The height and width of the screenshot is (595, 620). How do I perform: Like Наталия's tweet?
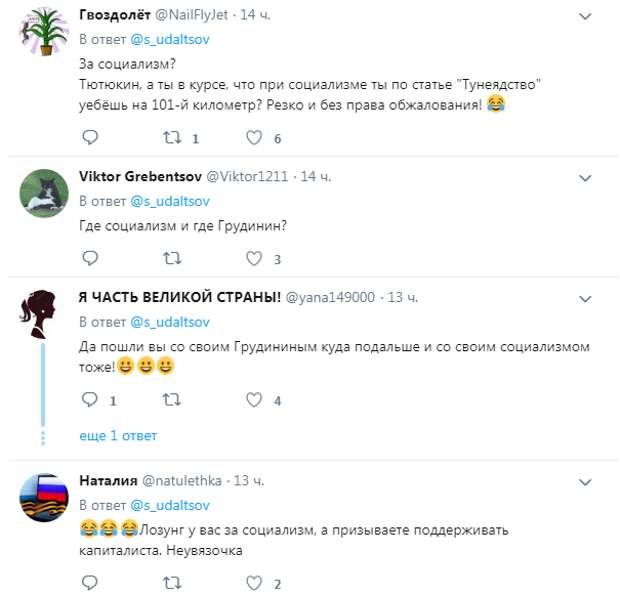[254, 583]
